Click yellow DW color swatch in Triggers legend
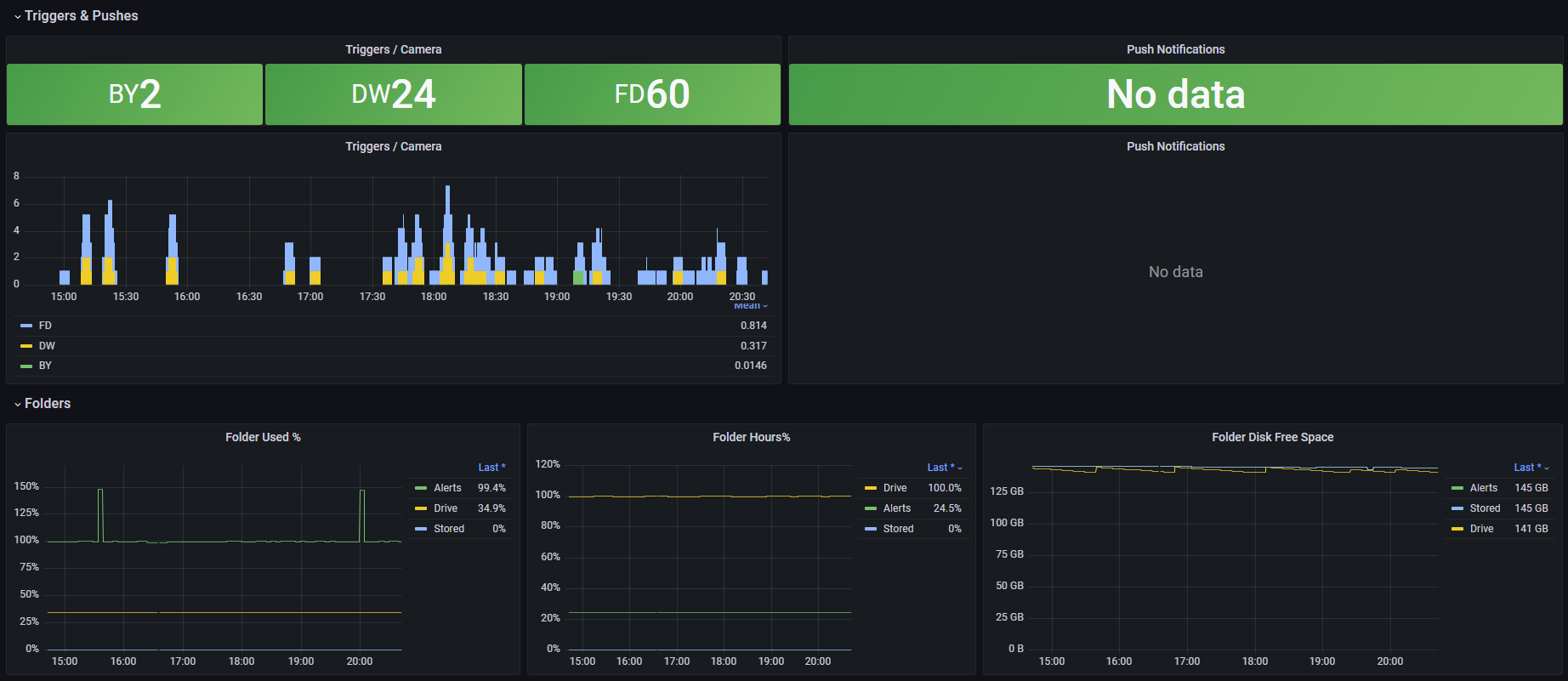 (x=26, y=346)
